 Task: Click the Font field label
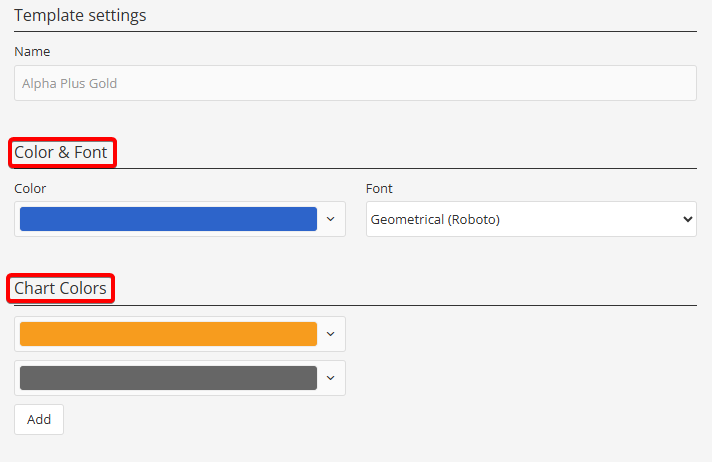(380, 188)
